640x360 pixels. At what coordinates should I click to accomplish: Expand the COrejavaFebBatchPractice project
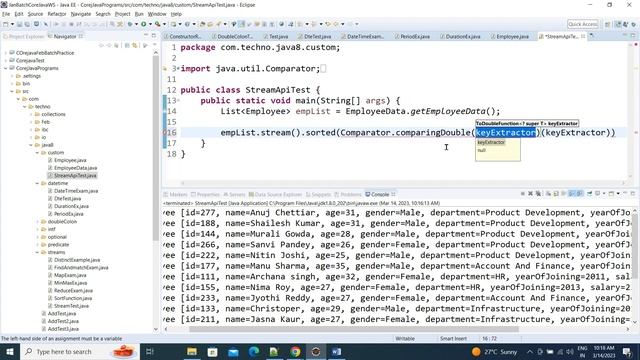(6, 53)
